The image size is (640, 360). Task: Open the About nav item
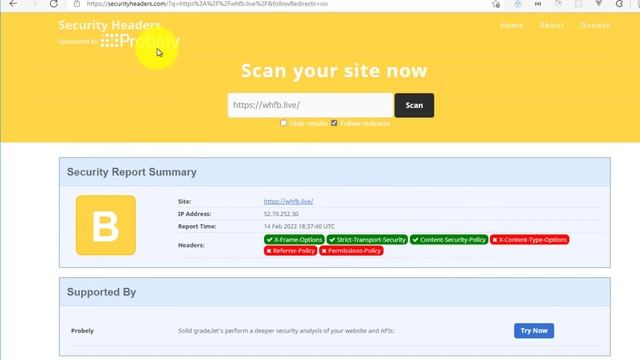pyautogui.click(x=551, y=25)
